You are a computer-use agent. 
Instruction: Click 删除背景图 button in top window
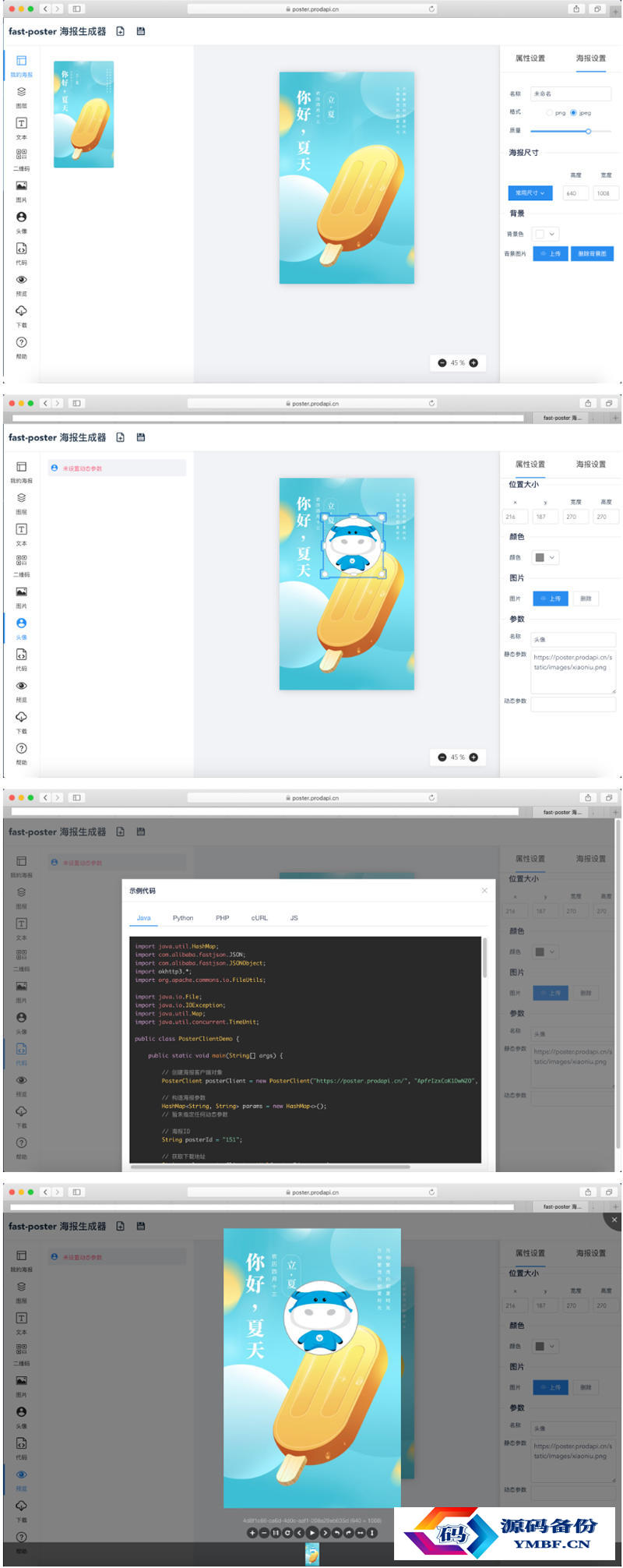click(593, 254)
